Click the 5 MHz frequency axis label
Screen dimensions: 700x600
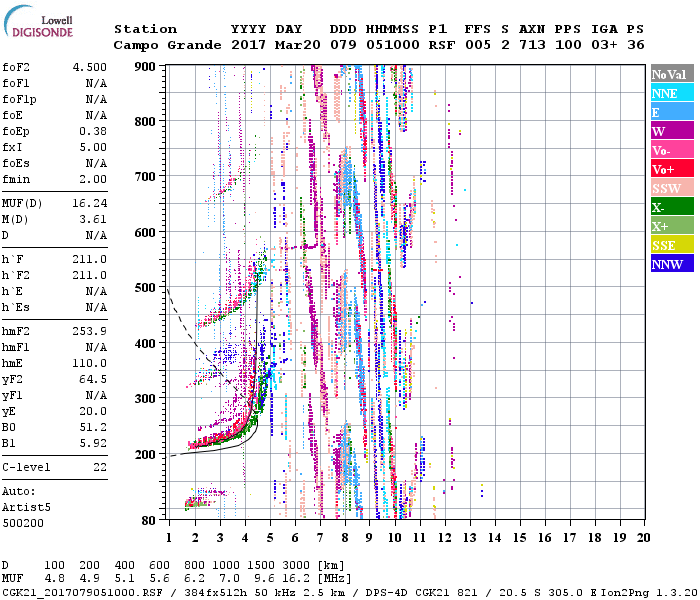270,538
